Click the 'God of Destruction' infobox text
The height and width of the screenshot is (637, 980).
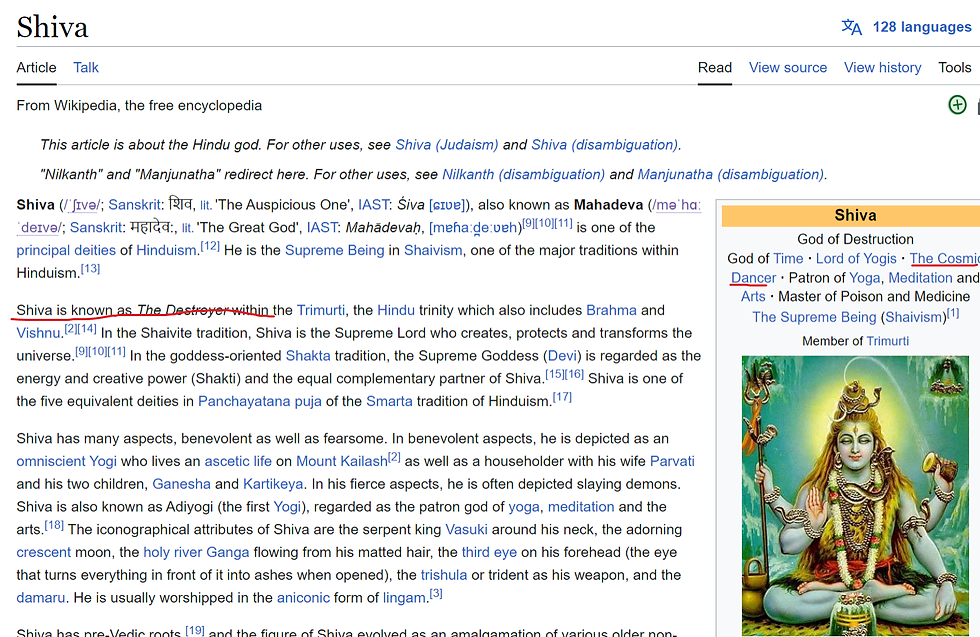[855, 239]
